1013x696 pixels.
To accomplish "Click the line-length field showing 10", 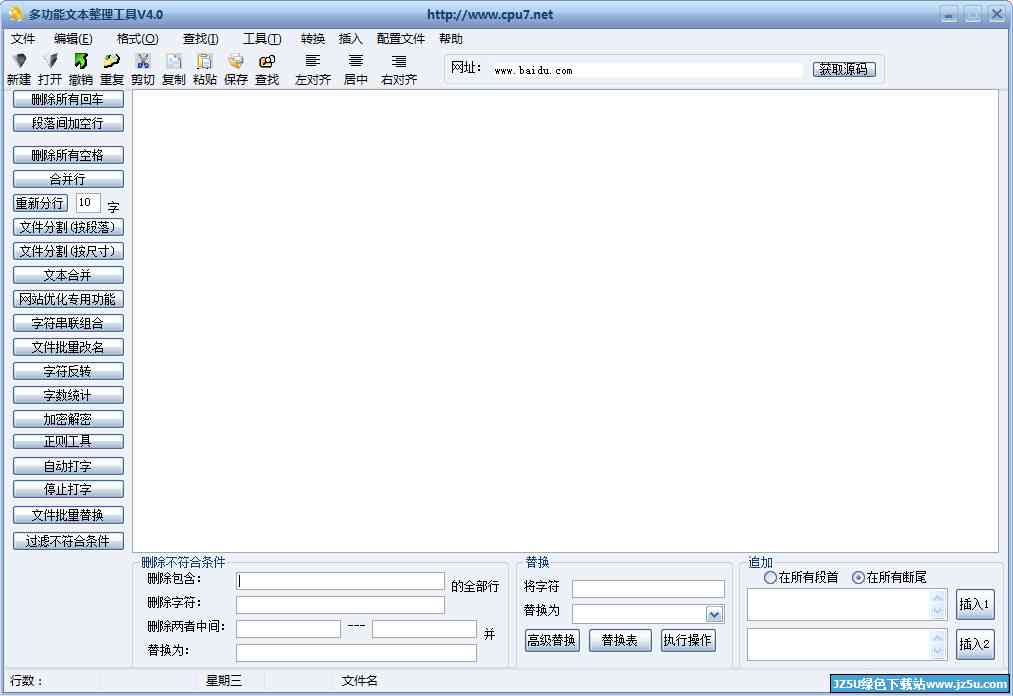I will 88,203.
